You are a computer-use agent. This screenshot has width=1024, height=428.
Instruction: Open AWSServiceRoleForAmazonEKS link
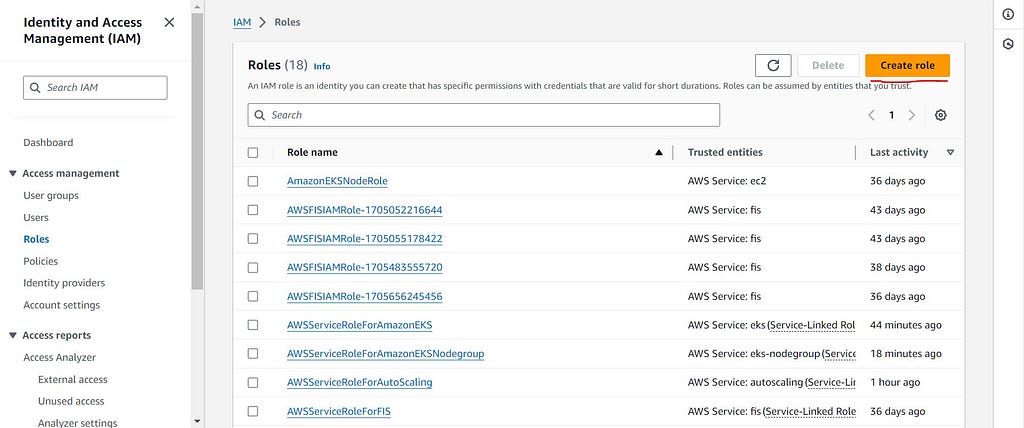coord(359,325)
